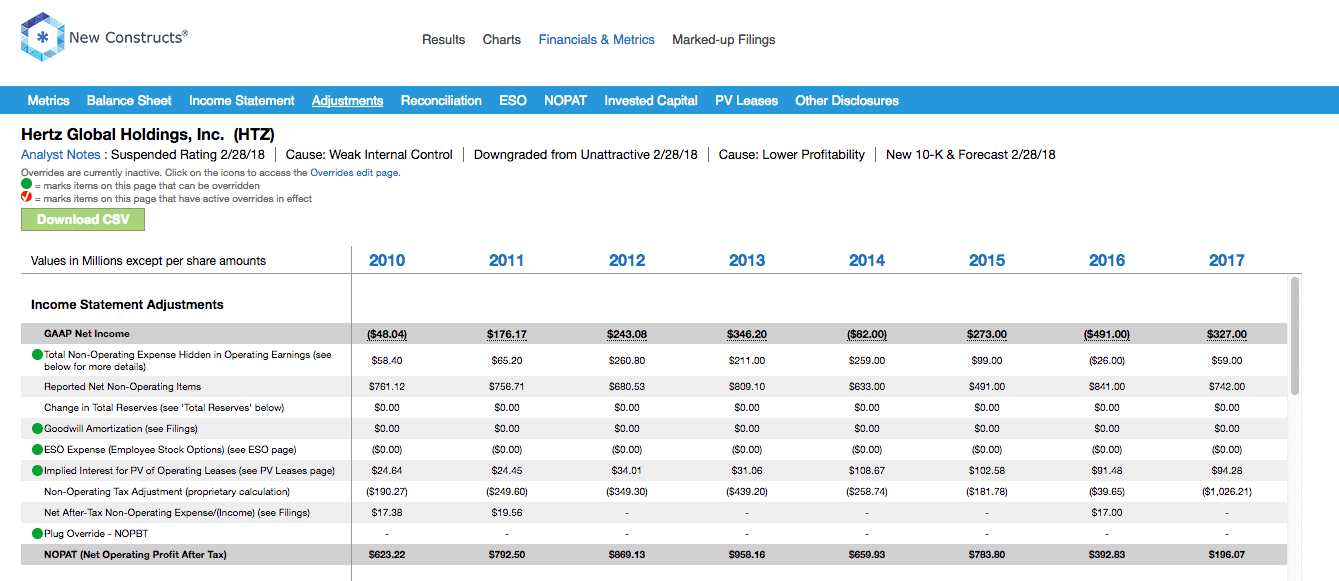Click the Change in Total Reserves row label

click(x=164, y=407)
